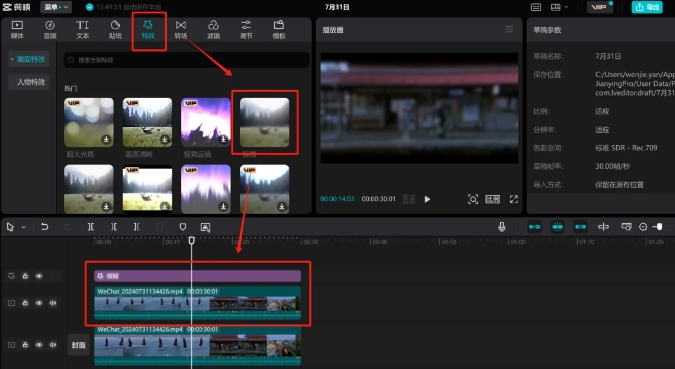Click the image freeze-frame toolbar icon

[x=205, y=227]
